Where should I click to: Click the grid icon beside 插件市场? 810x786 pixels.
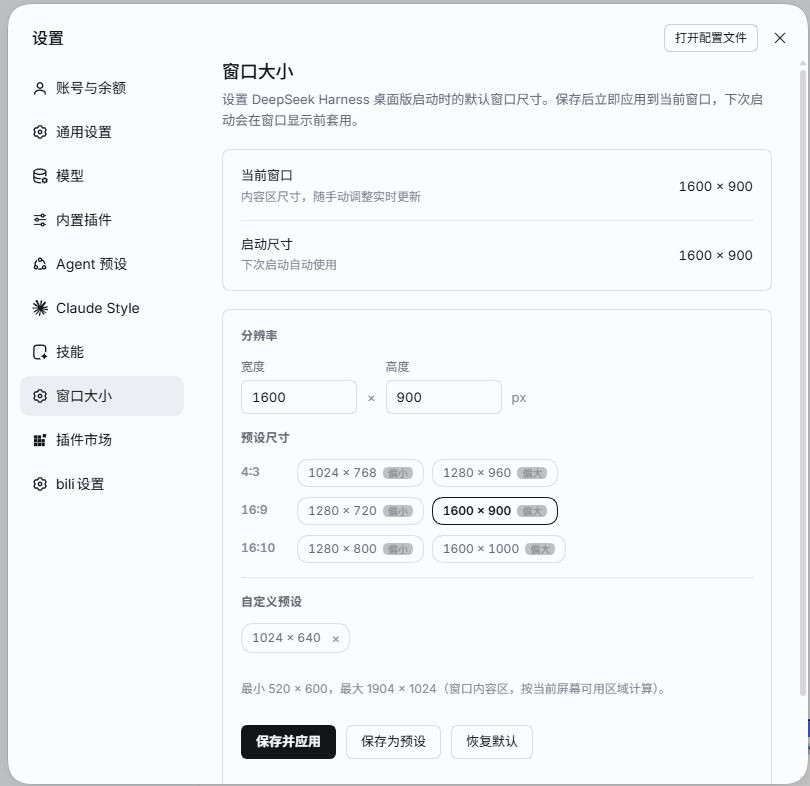point(40,440)
